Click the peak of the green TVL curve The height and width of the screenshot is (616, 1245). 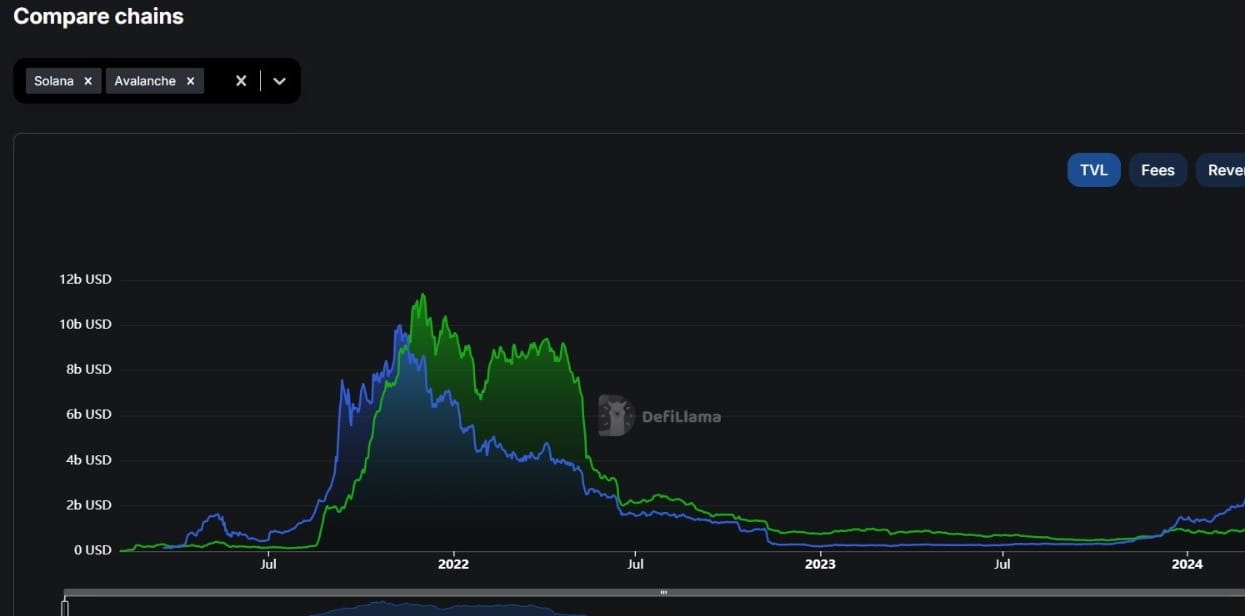point(422,295)
